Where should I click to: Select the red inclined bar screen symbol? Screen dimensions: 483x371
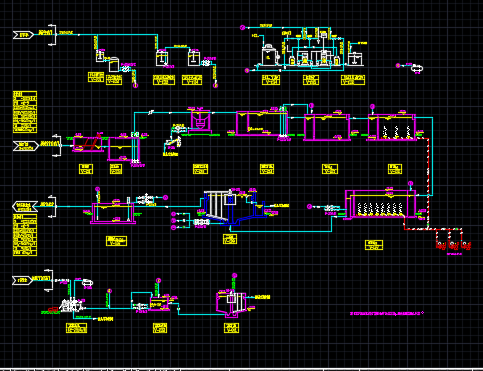pyautogui.click(x=91, y=142)
